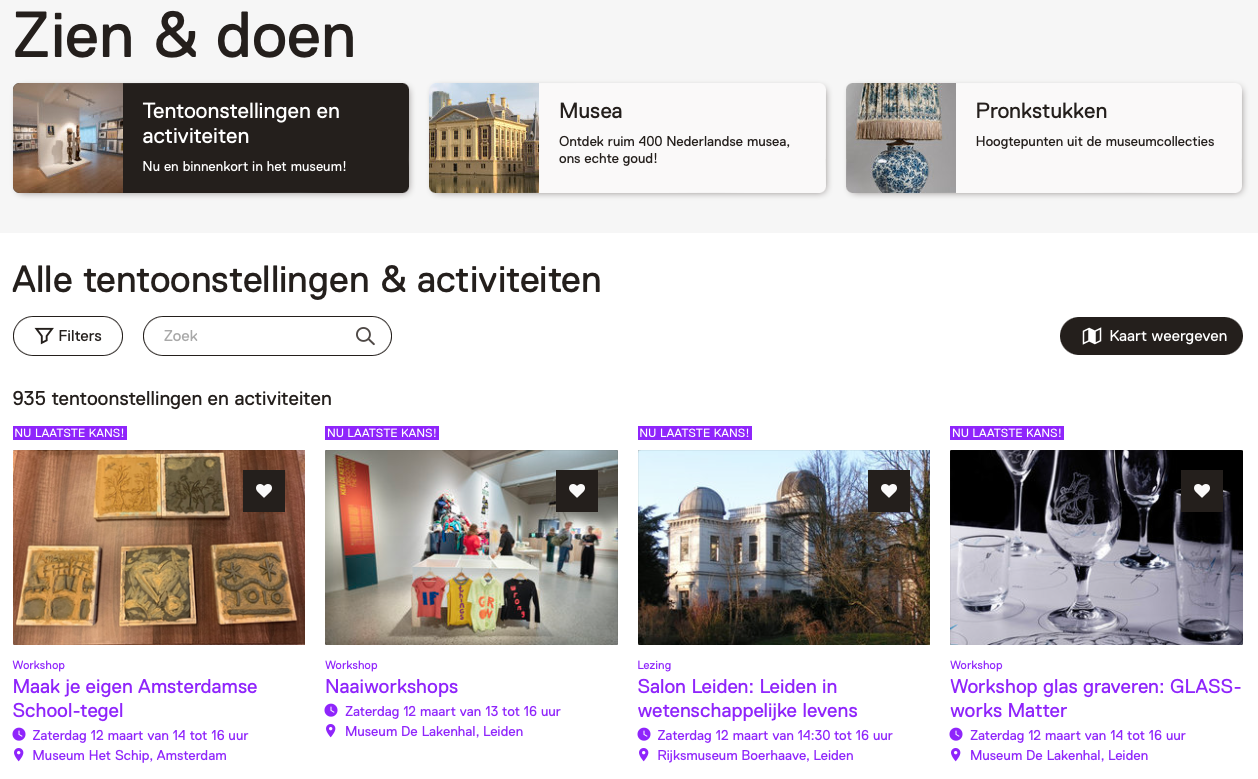
Task: Click the Zoek search input field
Action: 267,336
